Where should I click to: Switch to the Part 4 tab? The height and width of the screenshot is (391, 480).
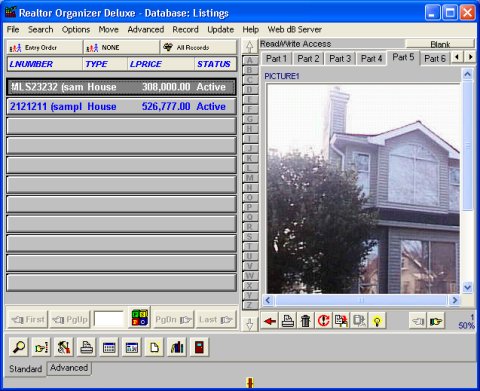[371, 59]
